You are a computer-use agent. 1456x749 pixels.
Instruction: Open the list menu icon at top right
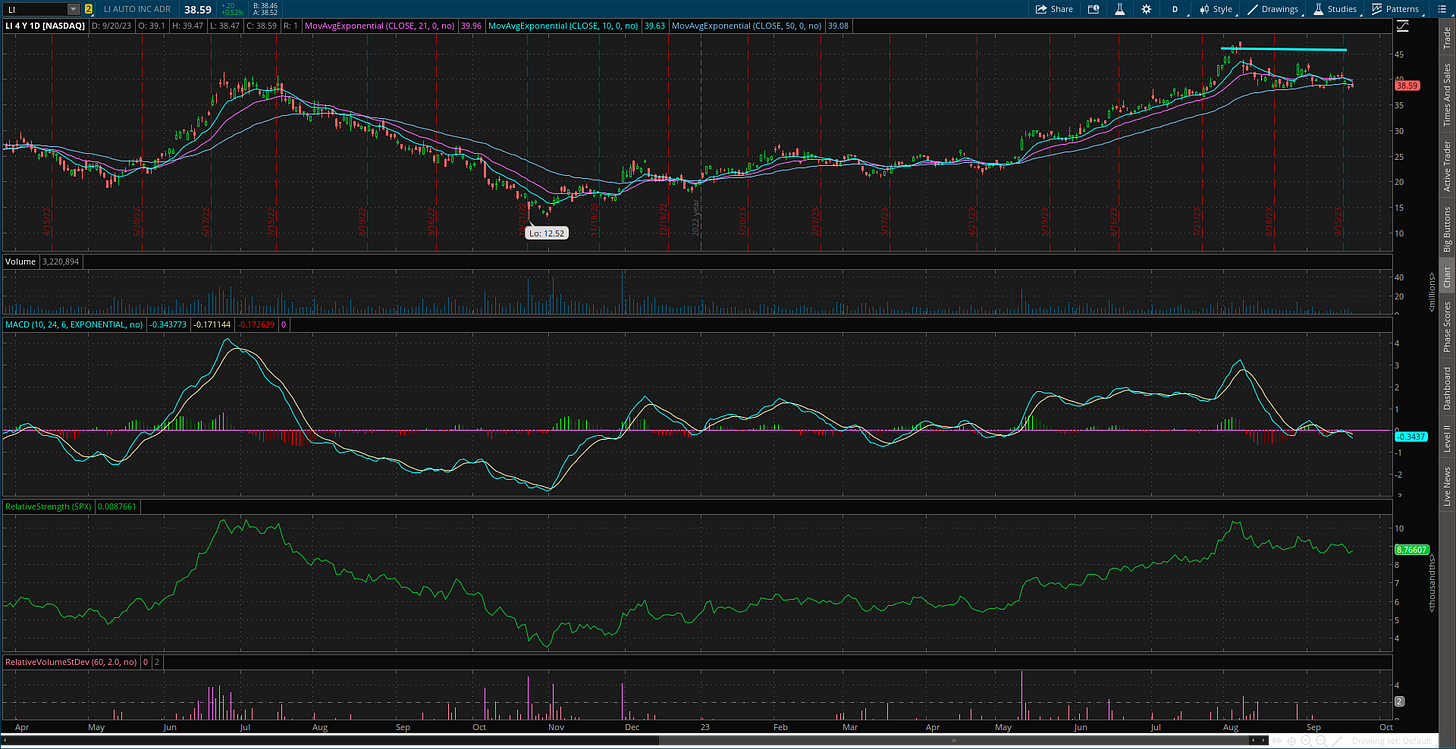click(x=1442, y=9)
